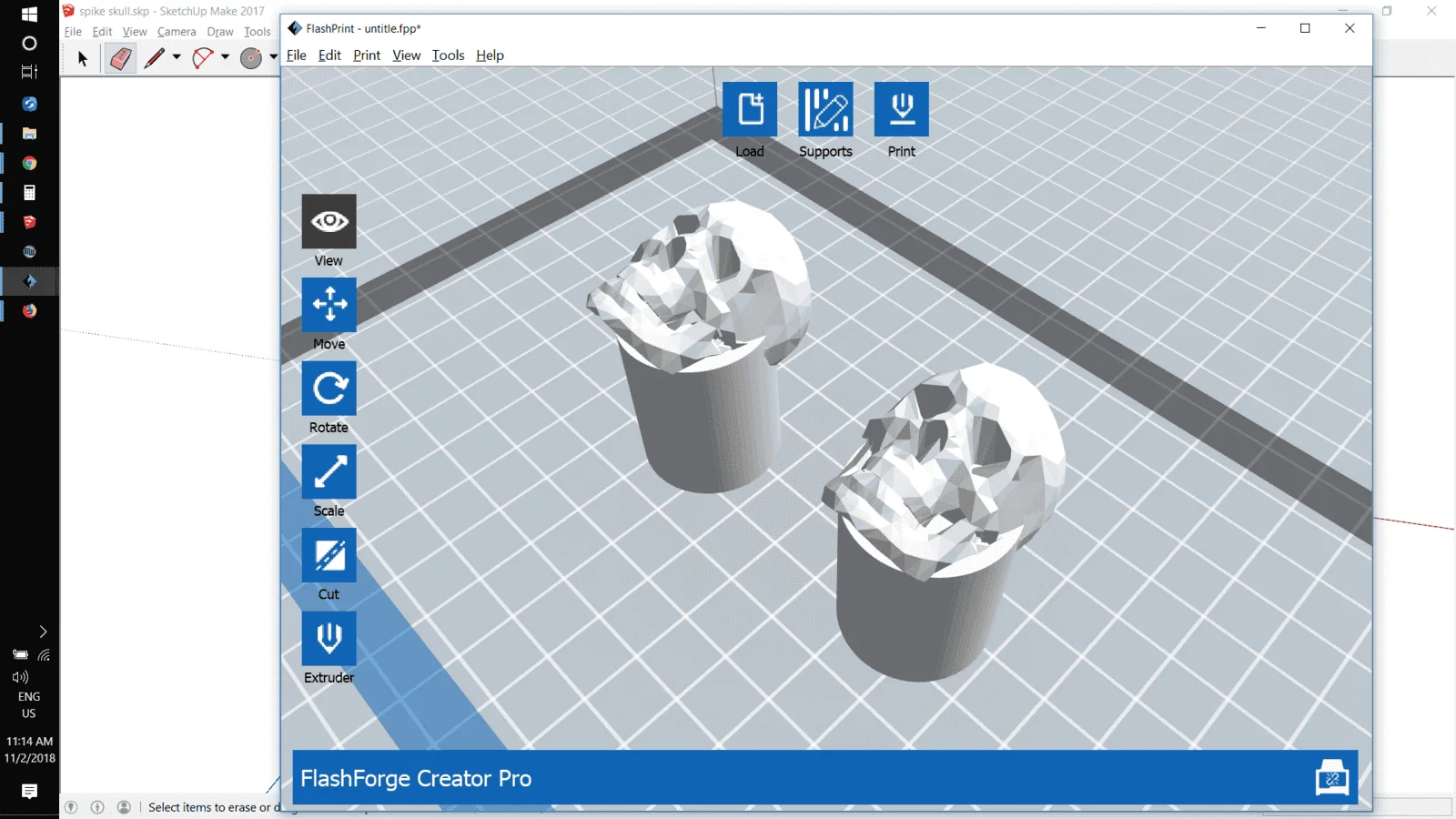1456x819 pixels.
Task: Open the File menu in FlashPrint
Action: pyautogui.click(x=297, y=56)
